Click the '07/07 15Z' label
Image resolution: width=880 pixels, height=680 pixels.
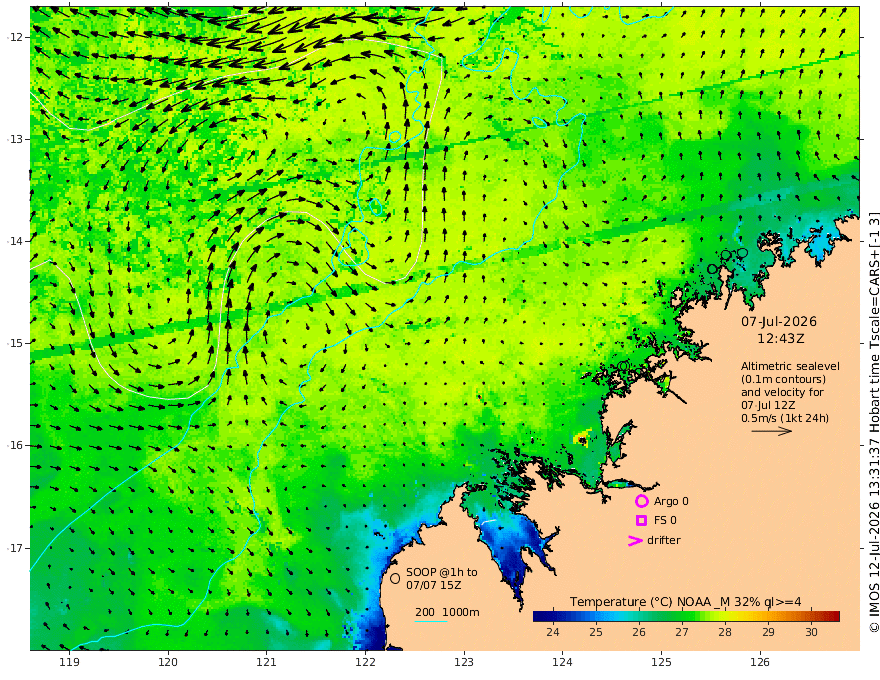click(x=434, y=585)
